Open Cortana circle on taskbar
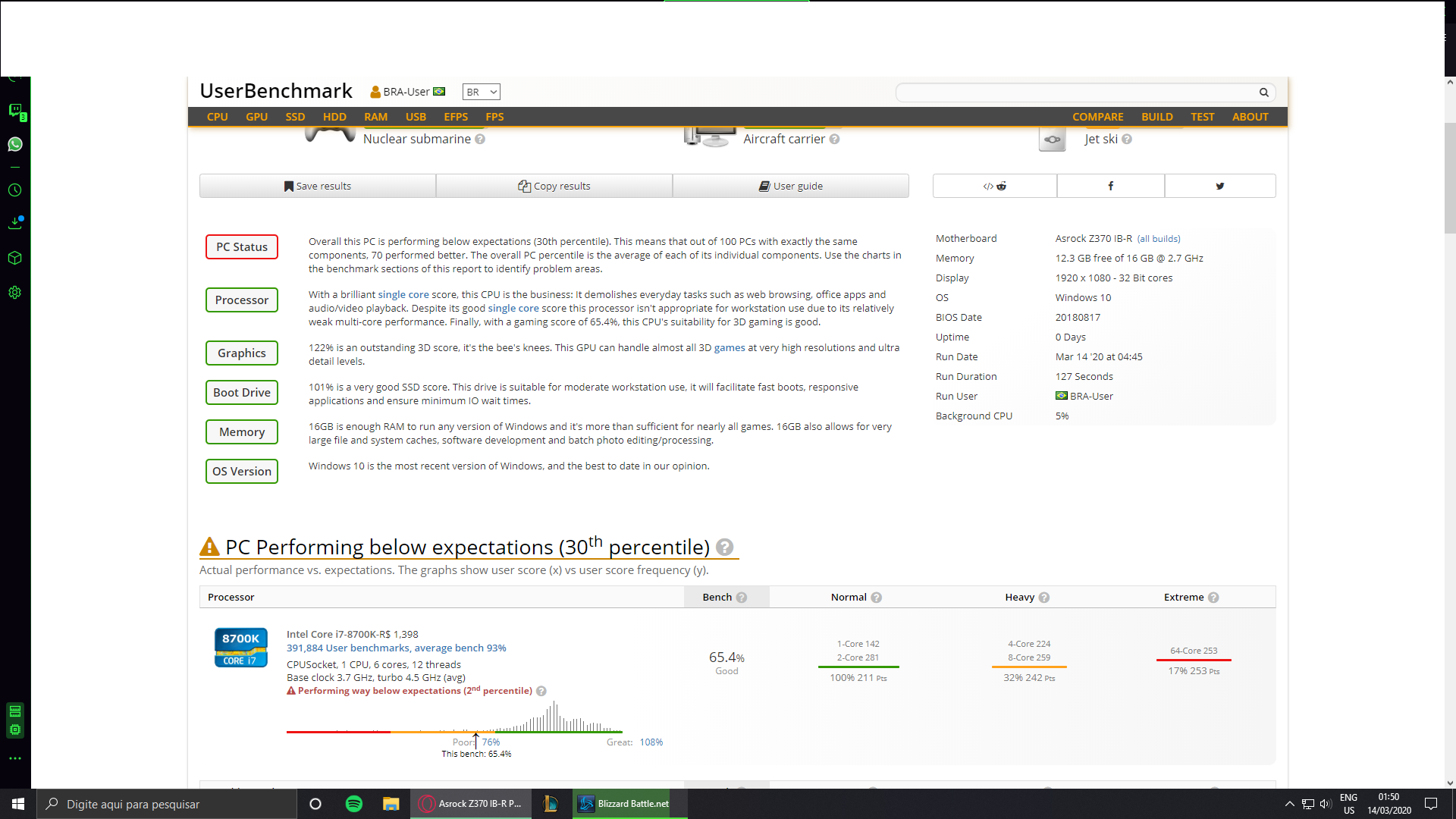 315,804
